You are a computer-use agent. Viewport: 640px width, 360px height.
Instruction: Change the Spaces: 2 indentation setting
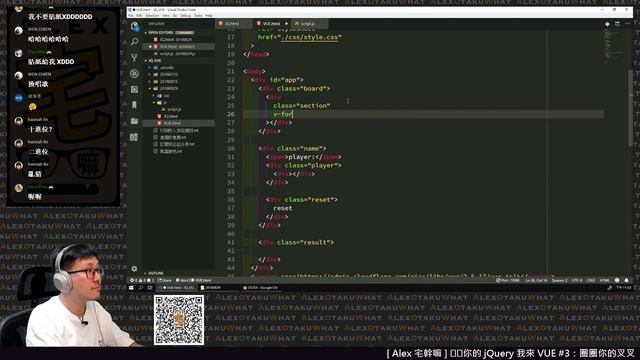pos(559,280)
